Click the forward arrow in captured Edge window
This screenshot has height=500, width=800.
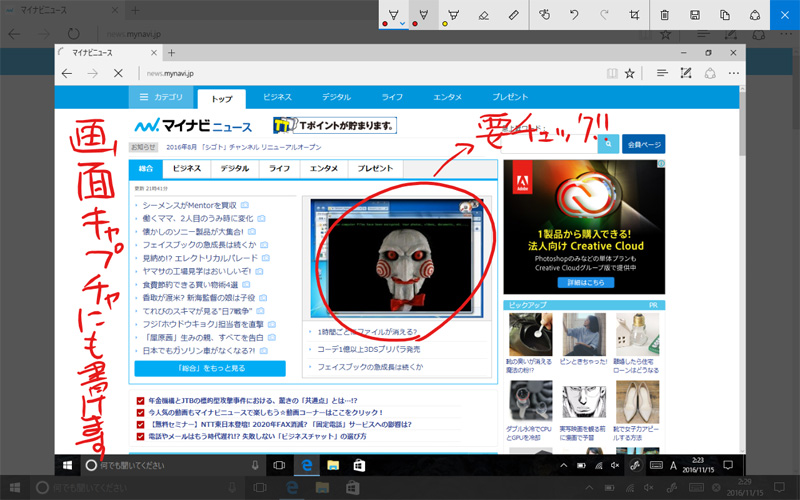pyautogui.click(x=92, y=73)
